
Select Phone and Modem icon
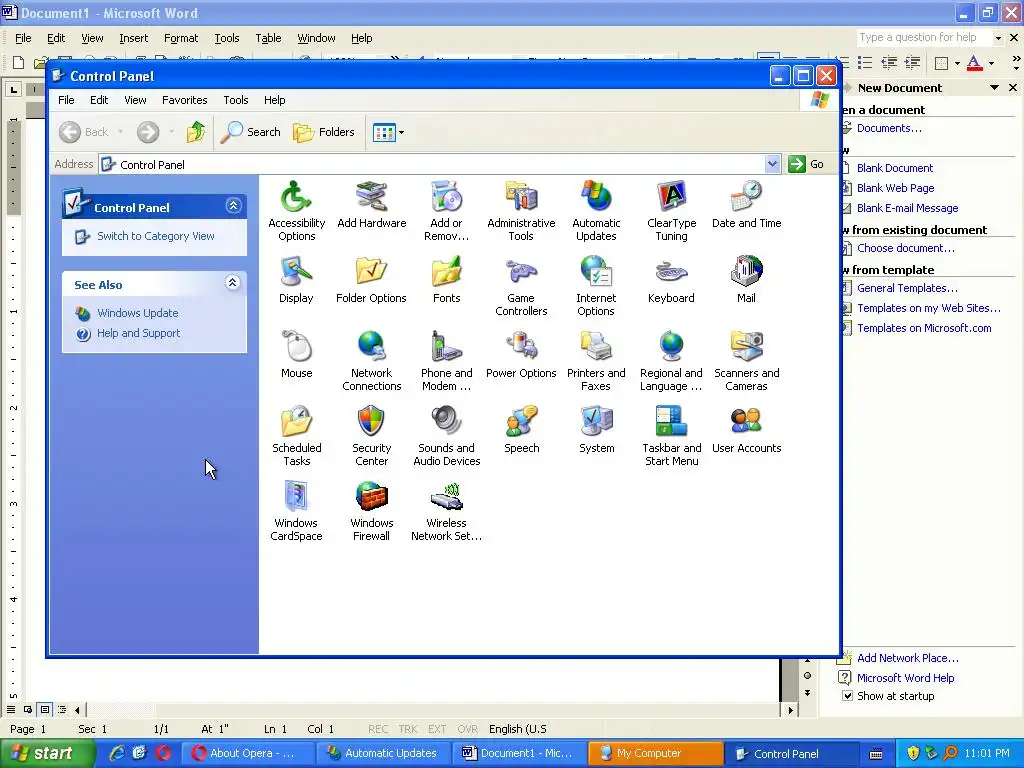tap(447, 361)
